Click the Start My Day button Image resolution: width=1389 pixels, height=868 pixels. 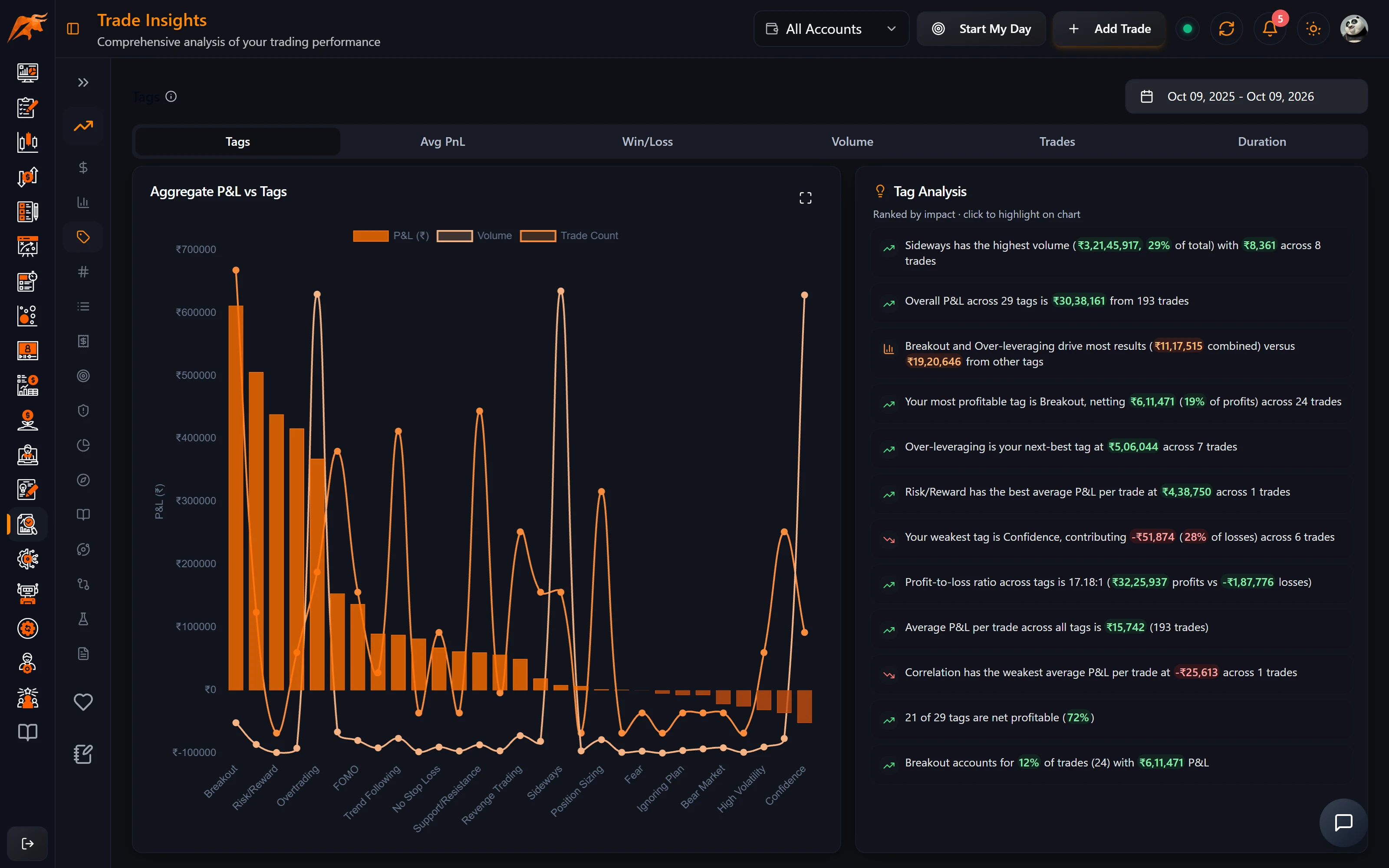[981, 29]
